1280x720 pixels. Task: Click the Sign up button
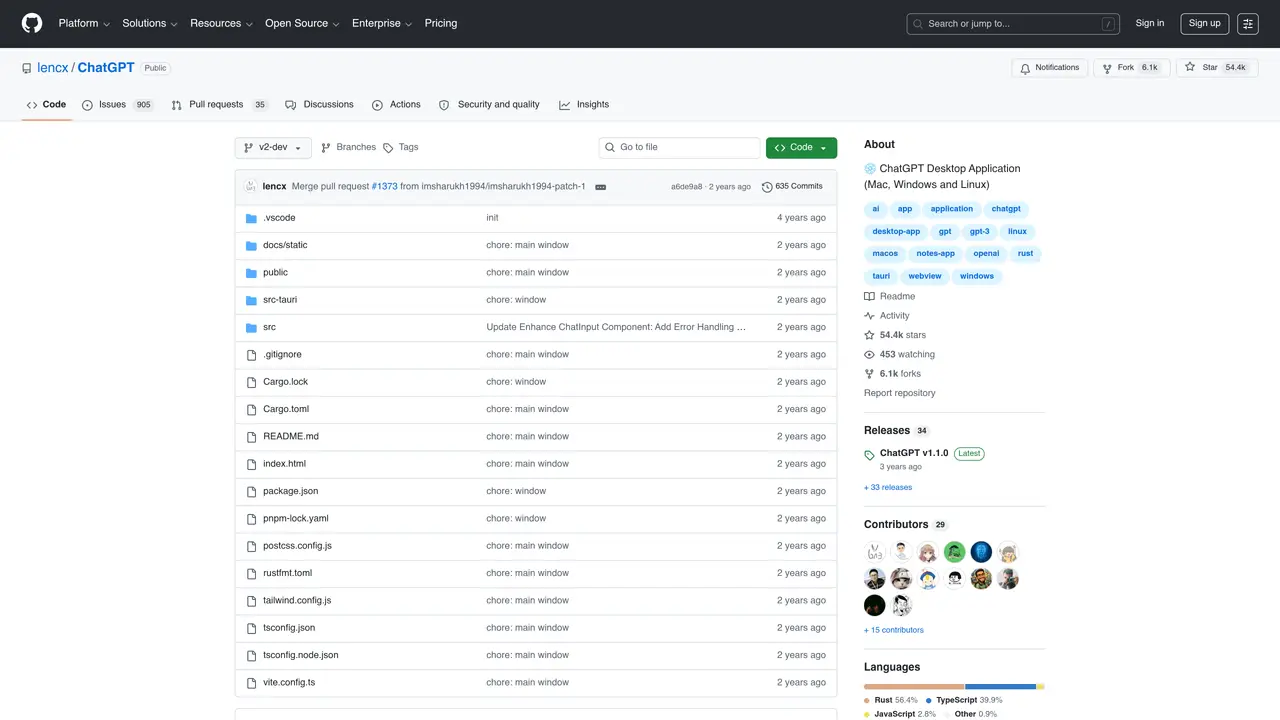[1204, 23]
